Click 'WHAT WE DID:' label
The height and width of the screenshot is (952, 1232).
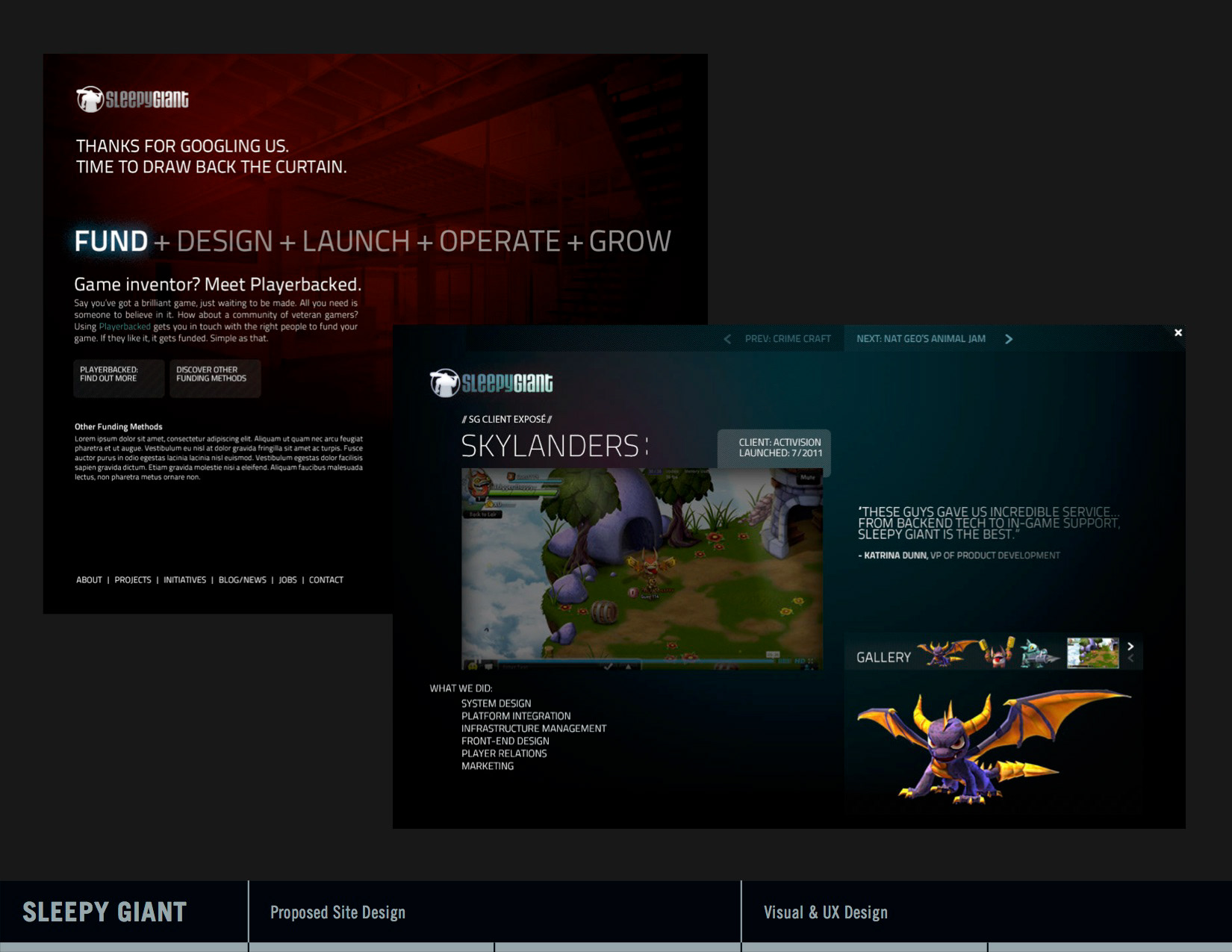461,688
